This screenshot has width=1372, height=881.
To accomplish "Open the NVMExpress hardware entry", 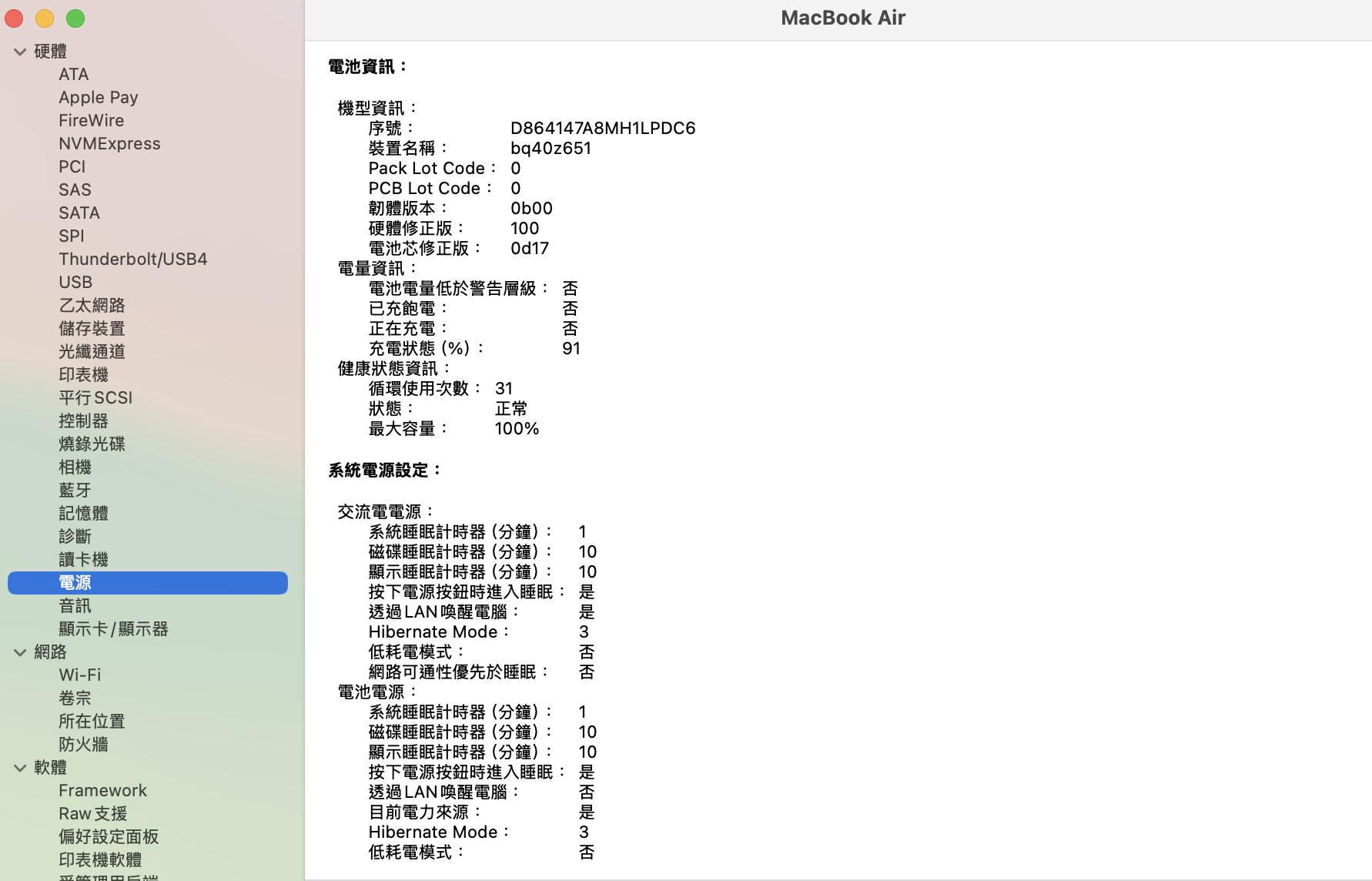I will click(110, 144).
